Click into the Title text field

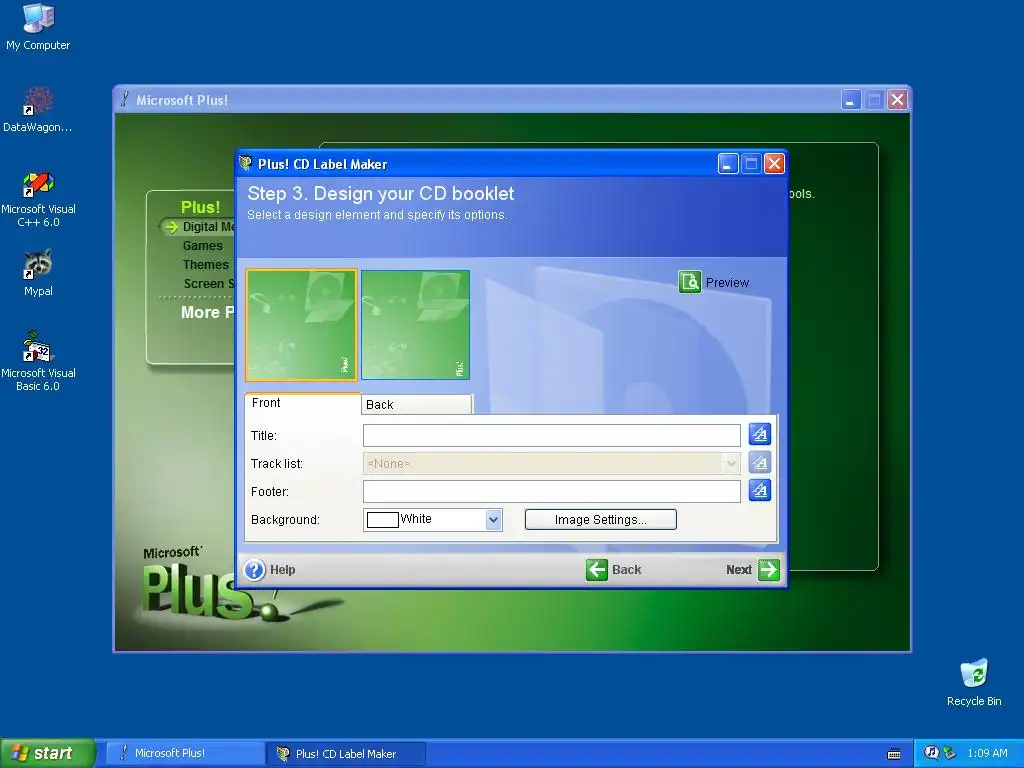pyautogui.click(x=552, y=436)
